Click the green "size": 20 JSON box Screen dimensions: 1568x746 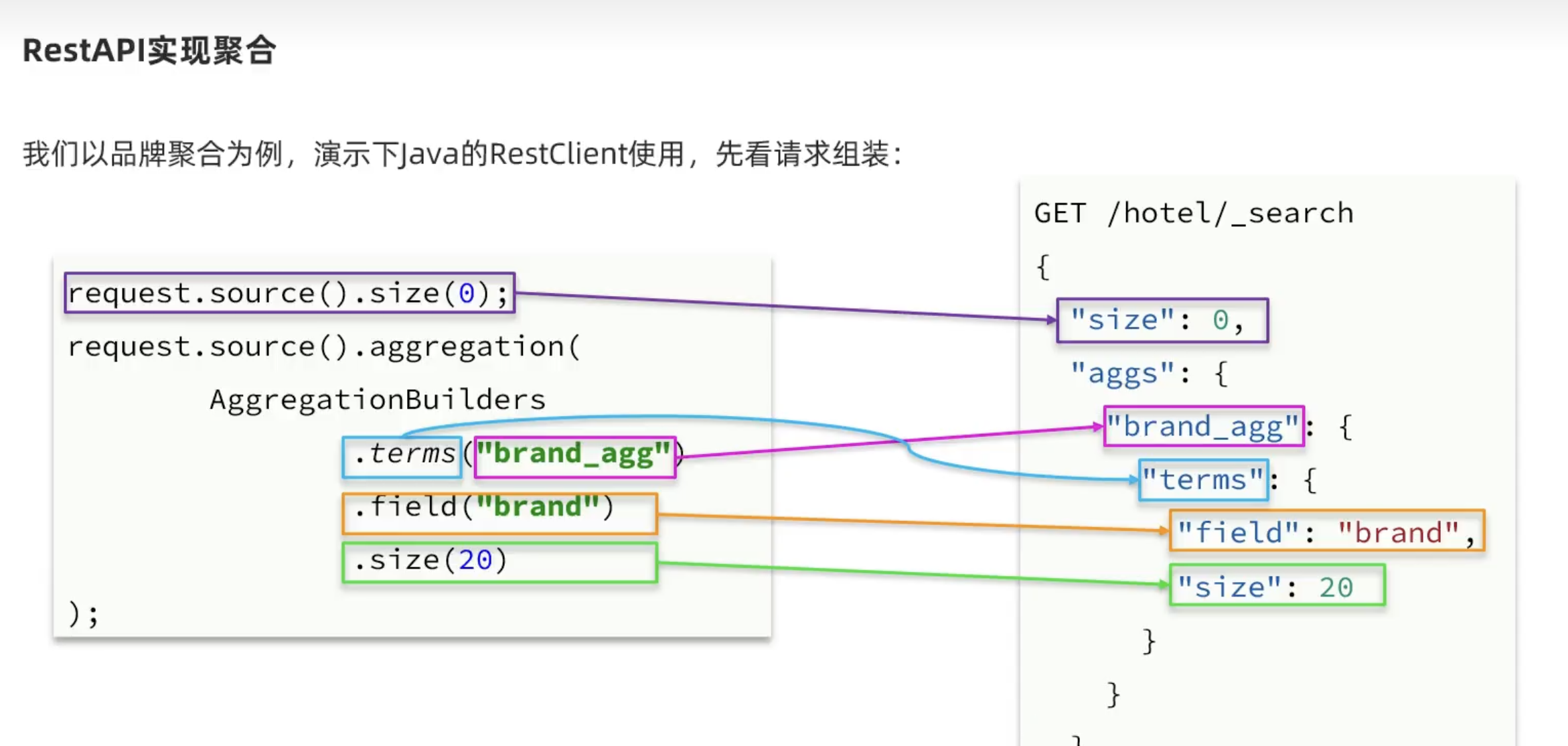click(1276, 586)
